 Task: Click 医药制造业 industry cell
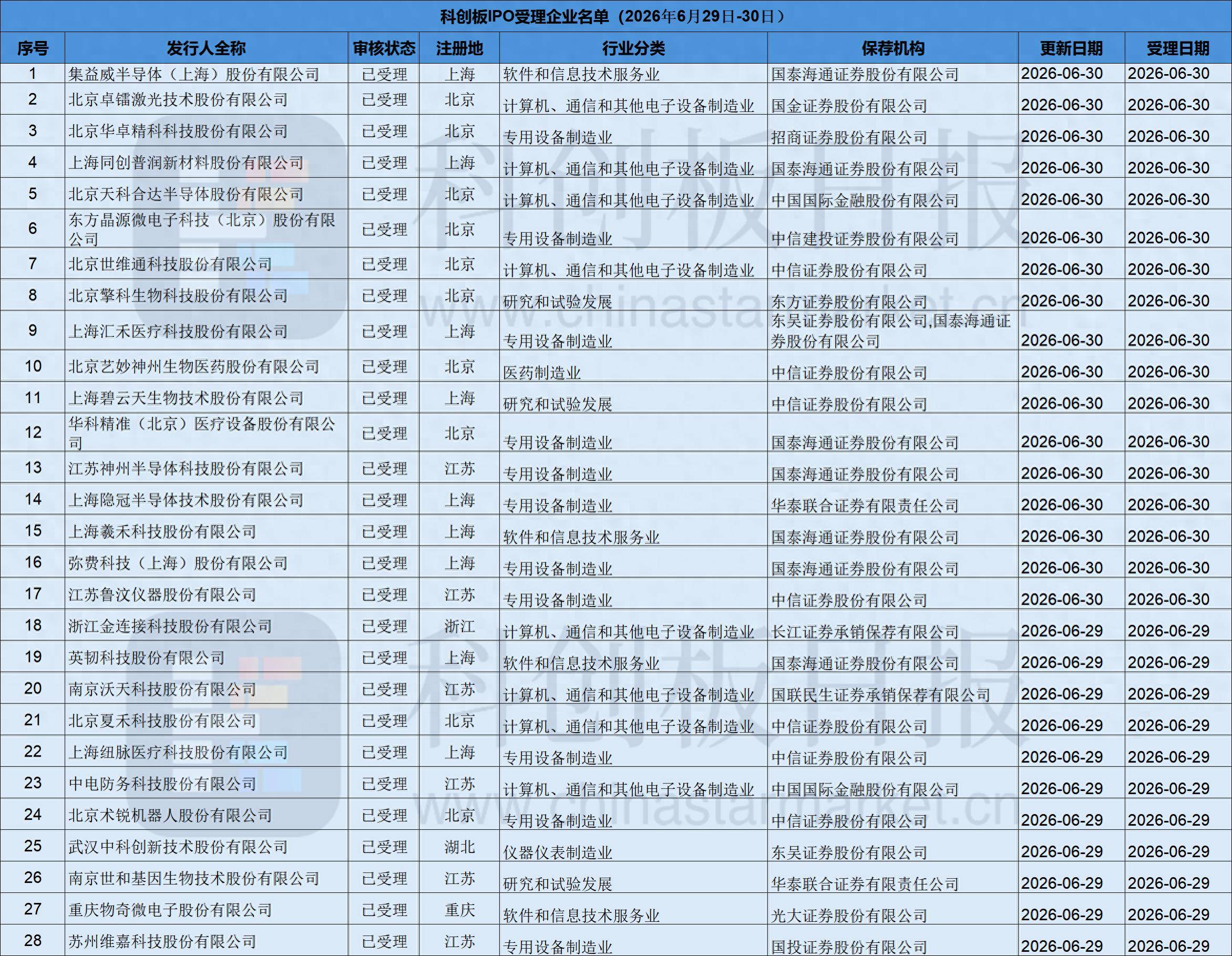coord(633,367)
